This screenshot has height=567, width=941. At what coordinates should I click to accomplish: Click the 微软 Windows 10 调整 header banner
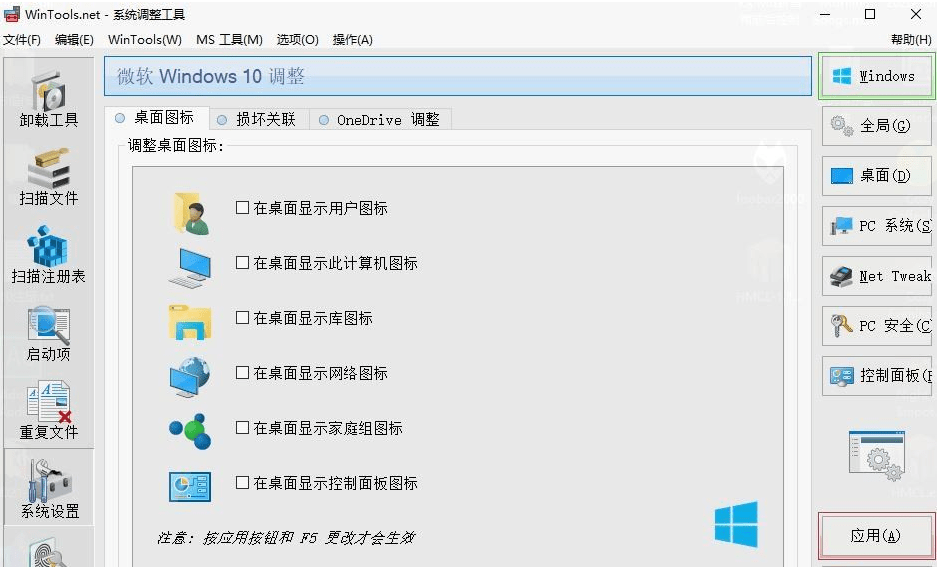(458, 76)
